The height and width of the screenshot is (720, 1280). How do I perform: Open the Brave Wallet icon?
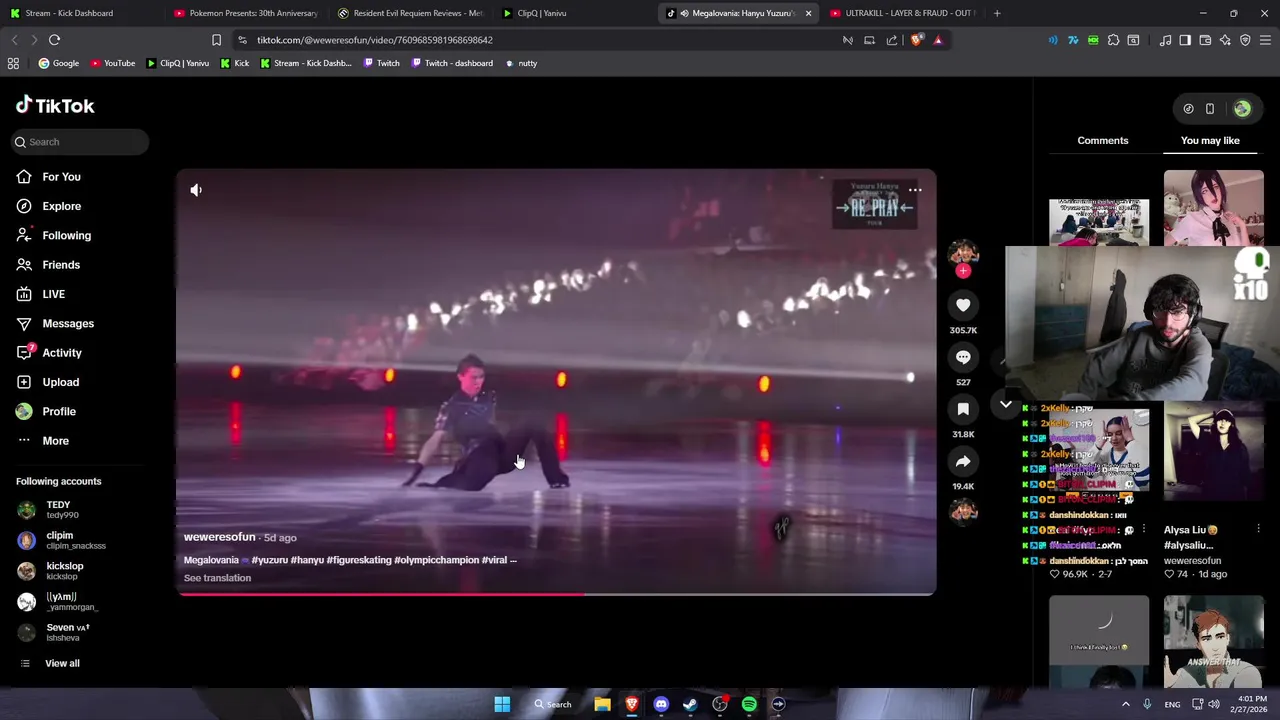(1205, 40)
